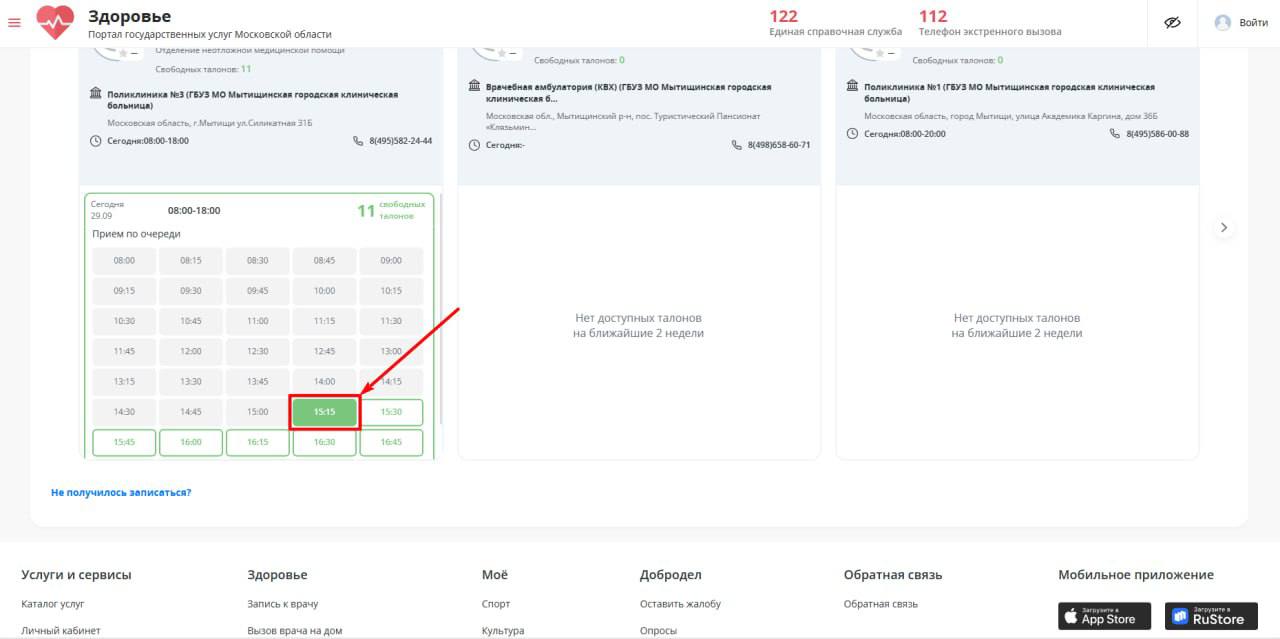Open Запись к врачу footer link
This screenshot has width=1280, height=639.
pyautogui.click(x=282, y=604)
